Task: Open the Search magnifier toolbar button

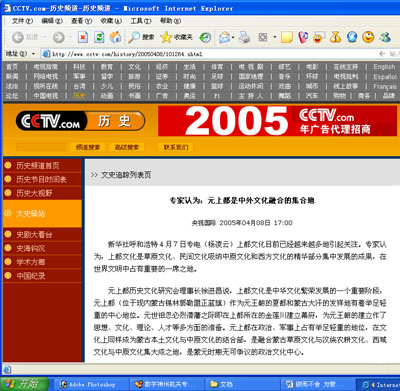Action: (x=141, y=37)
